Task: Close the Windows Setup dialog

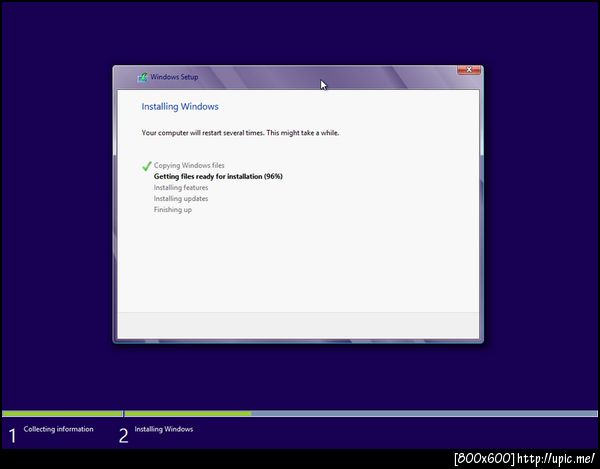Action: point(469,70)
